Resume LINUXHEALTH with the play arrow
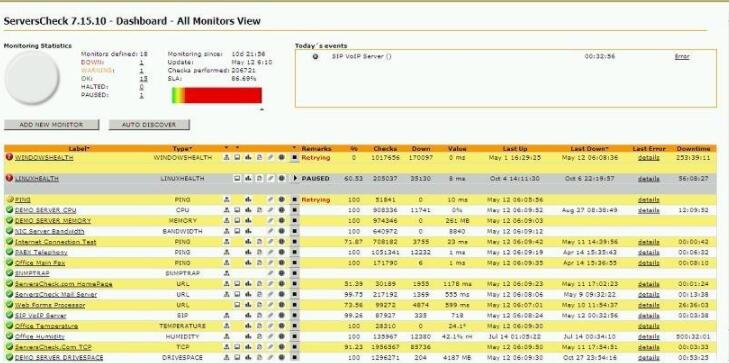The height and width of the screenshot is (363, 729). coord(294,178)
